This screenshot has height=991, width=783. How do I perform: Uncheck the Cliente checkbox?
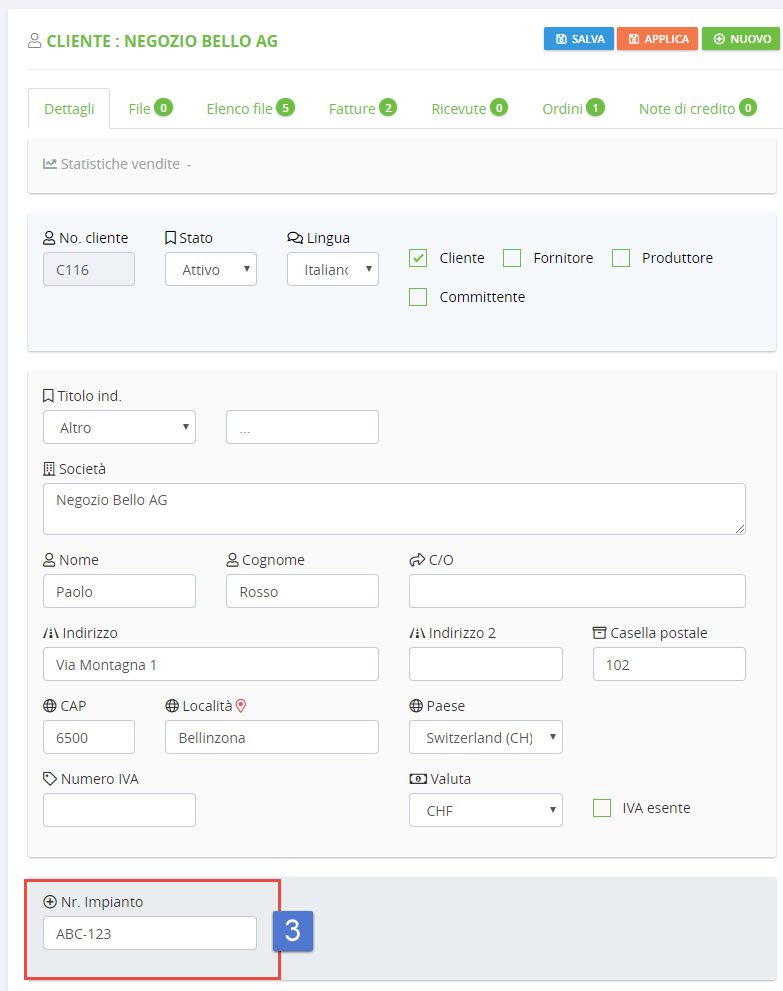tap(418, 258)
